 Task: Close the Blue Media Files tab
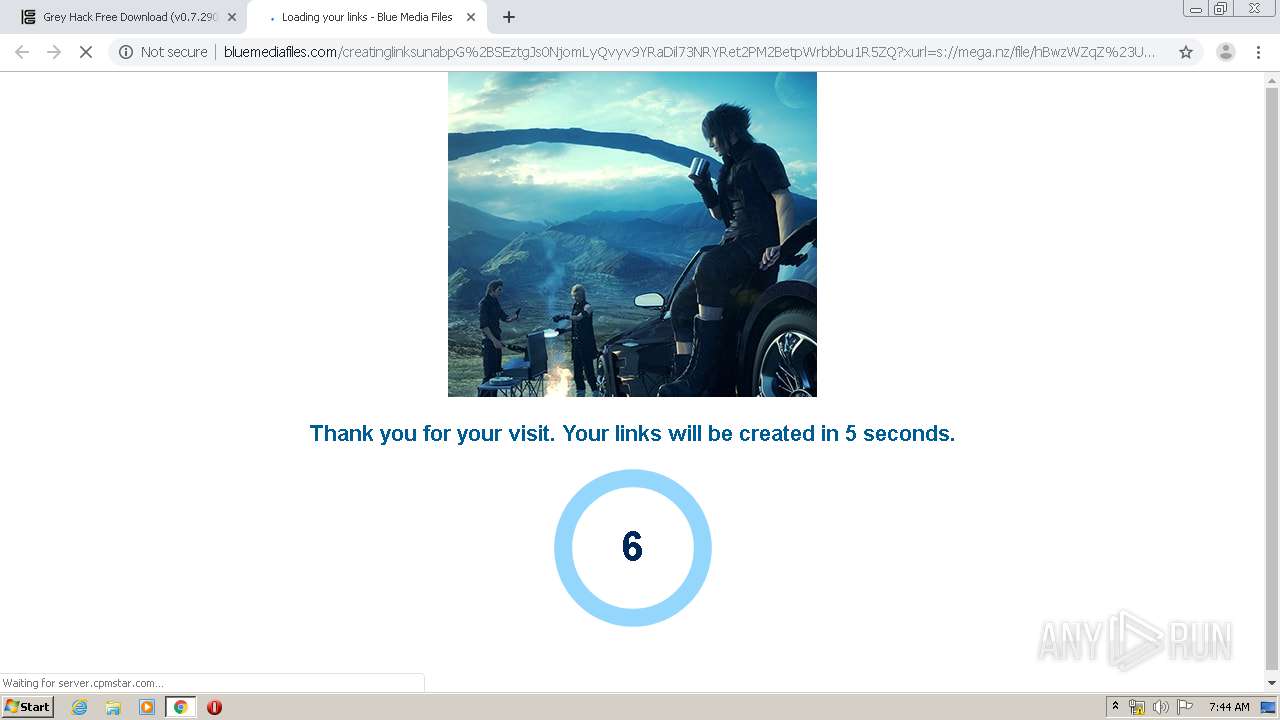(471, 17)
